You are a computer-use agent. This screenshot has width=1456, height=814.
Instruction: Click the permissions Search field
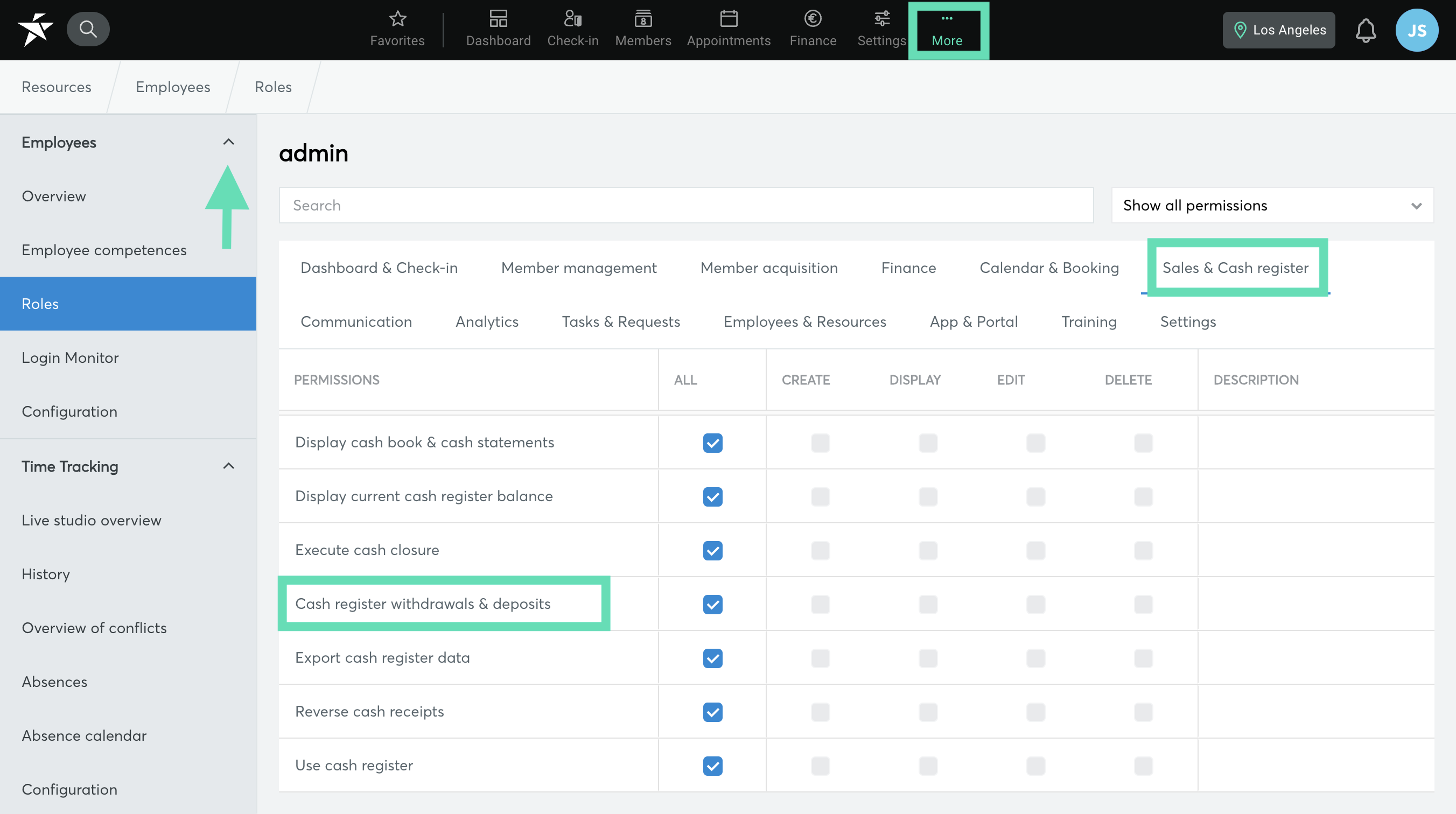(x=685, y=205)
